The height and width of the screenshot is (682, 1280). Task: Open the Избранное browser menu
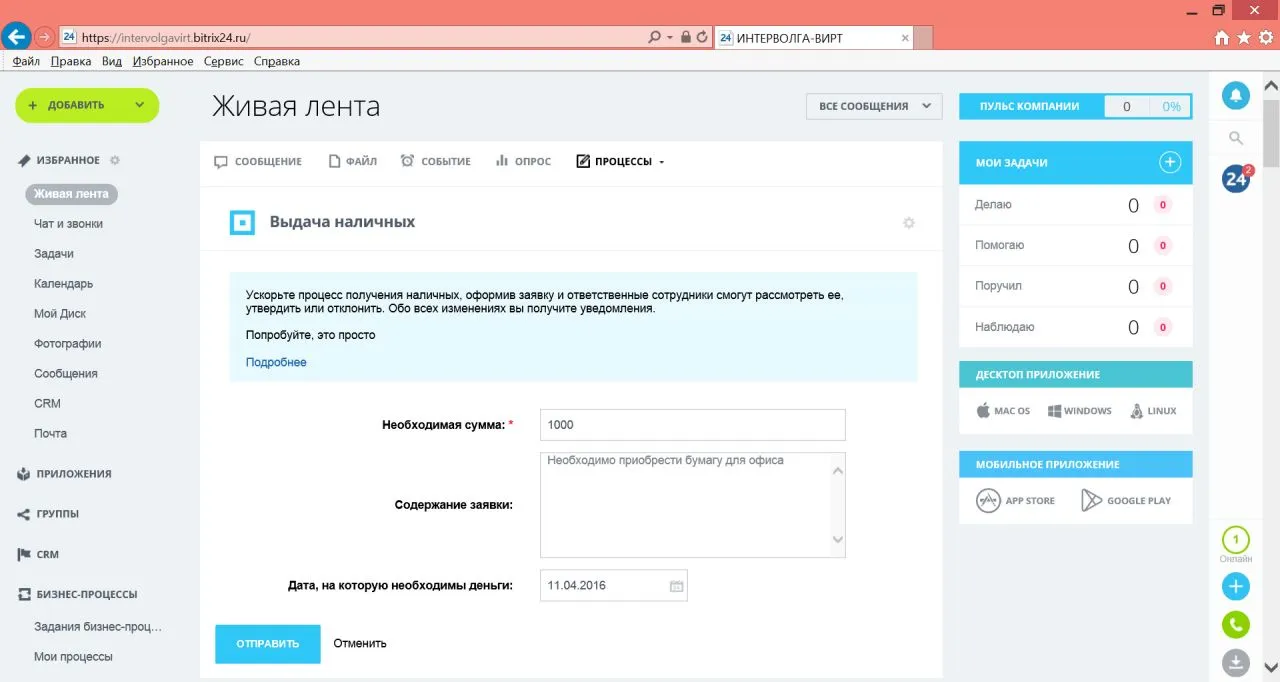(x=162, y=61)
